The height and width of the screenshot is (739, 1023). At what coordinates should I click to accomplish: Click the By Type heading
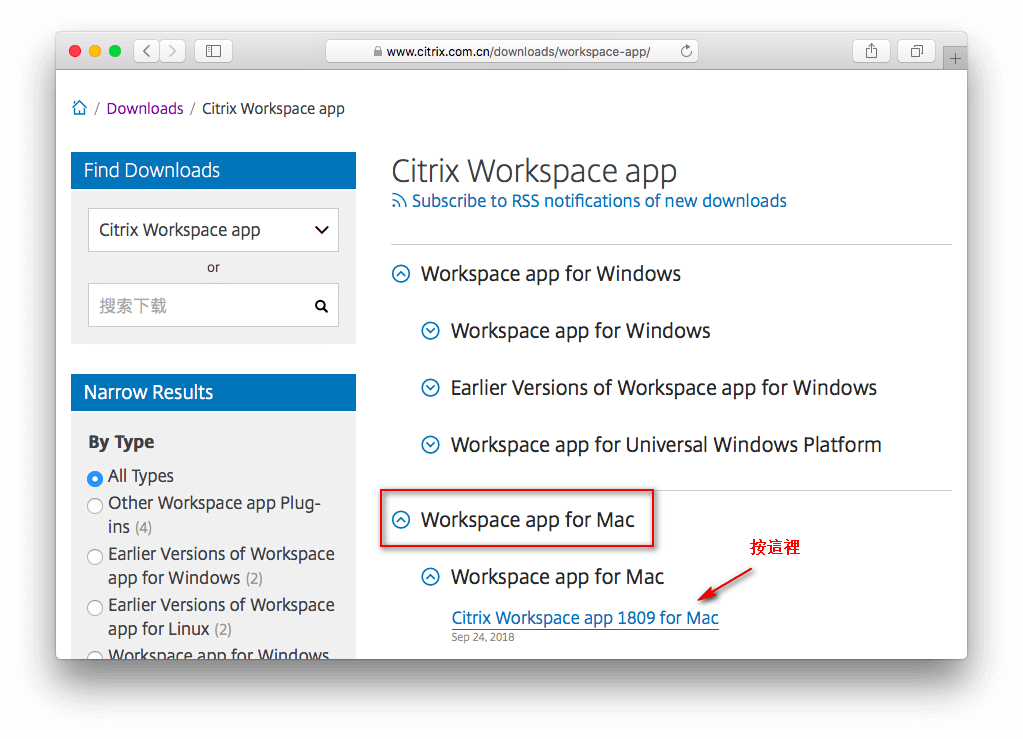pyautogui.click(x=121, y=442)
